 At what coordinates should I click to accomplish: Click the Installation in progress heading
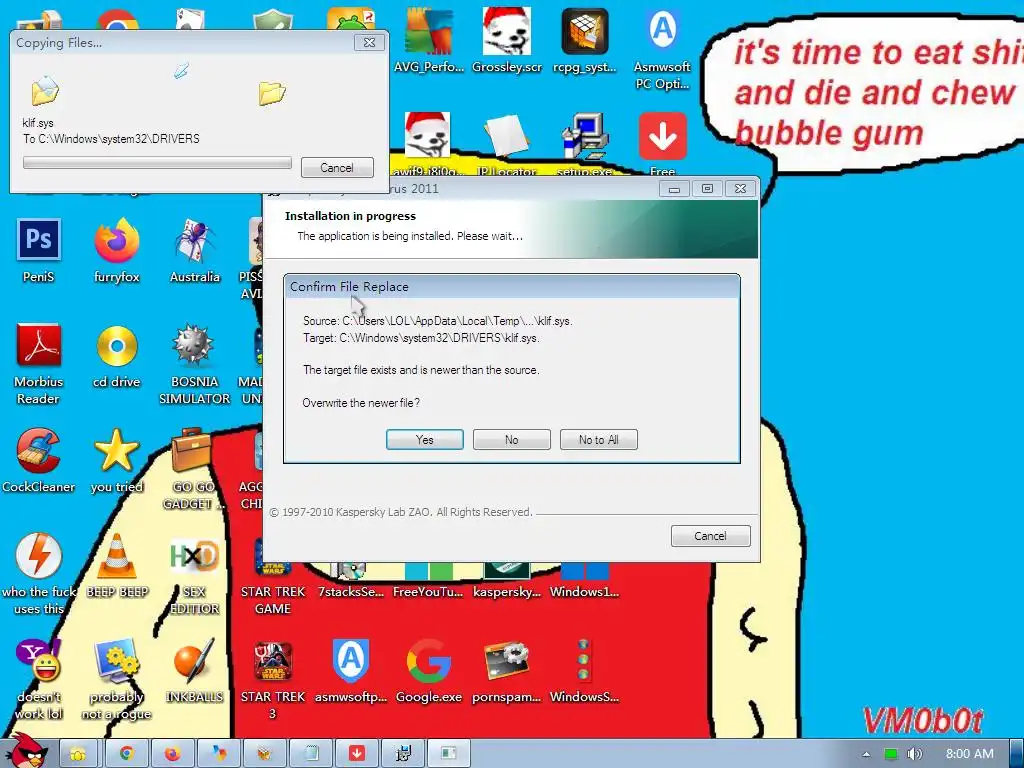[350, 216]
